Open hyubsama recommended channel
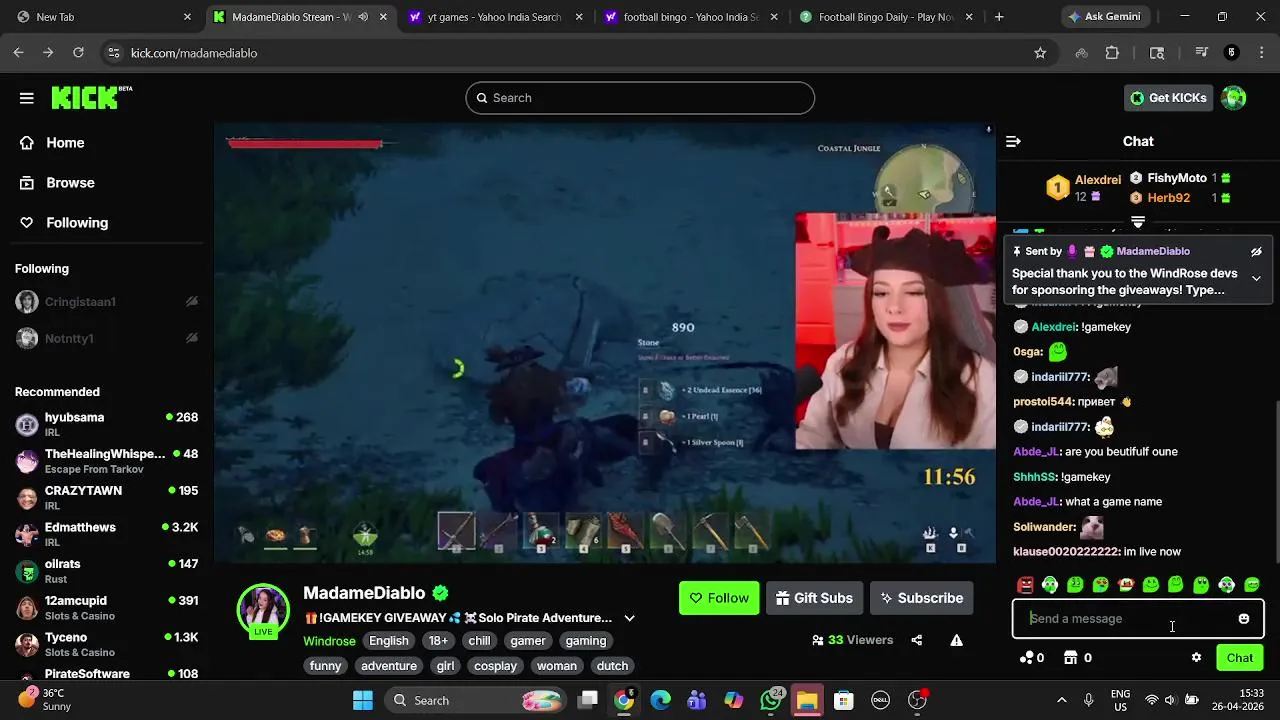1280x720 pixels. pos(107,424)
